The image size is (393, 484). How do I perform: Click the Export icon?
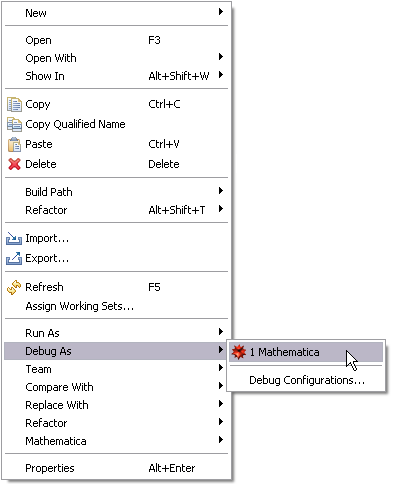(14, 258)
